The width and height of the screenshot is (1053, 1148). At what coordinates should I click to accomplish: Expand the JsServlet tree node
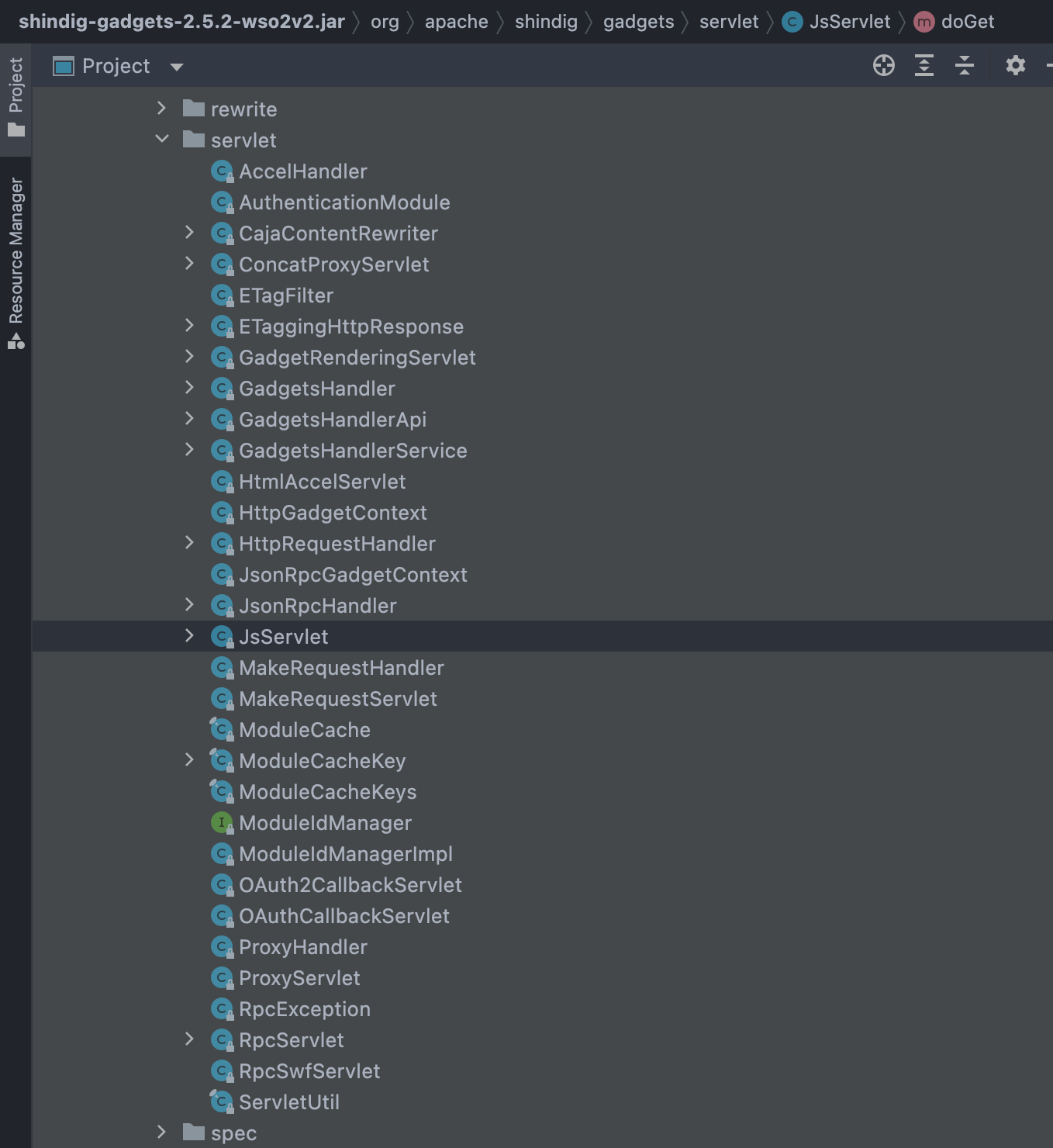(x=190, y=635)
